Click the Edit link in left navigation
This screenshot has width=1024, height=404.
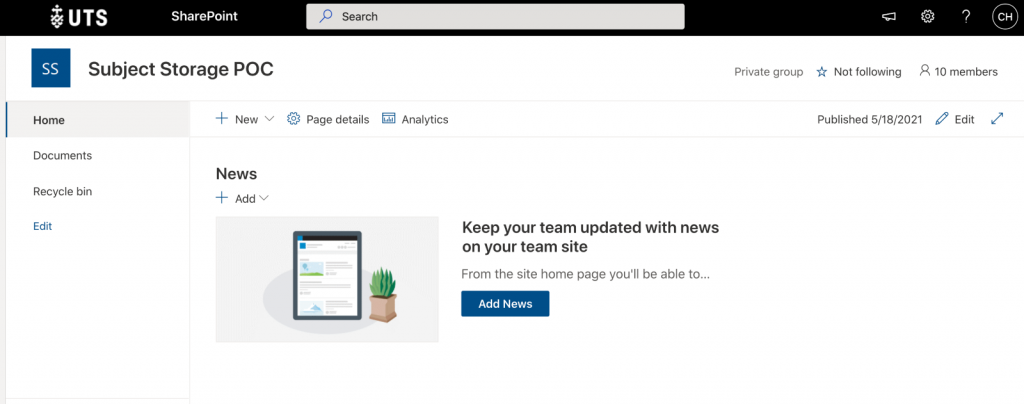pos(42,226)
